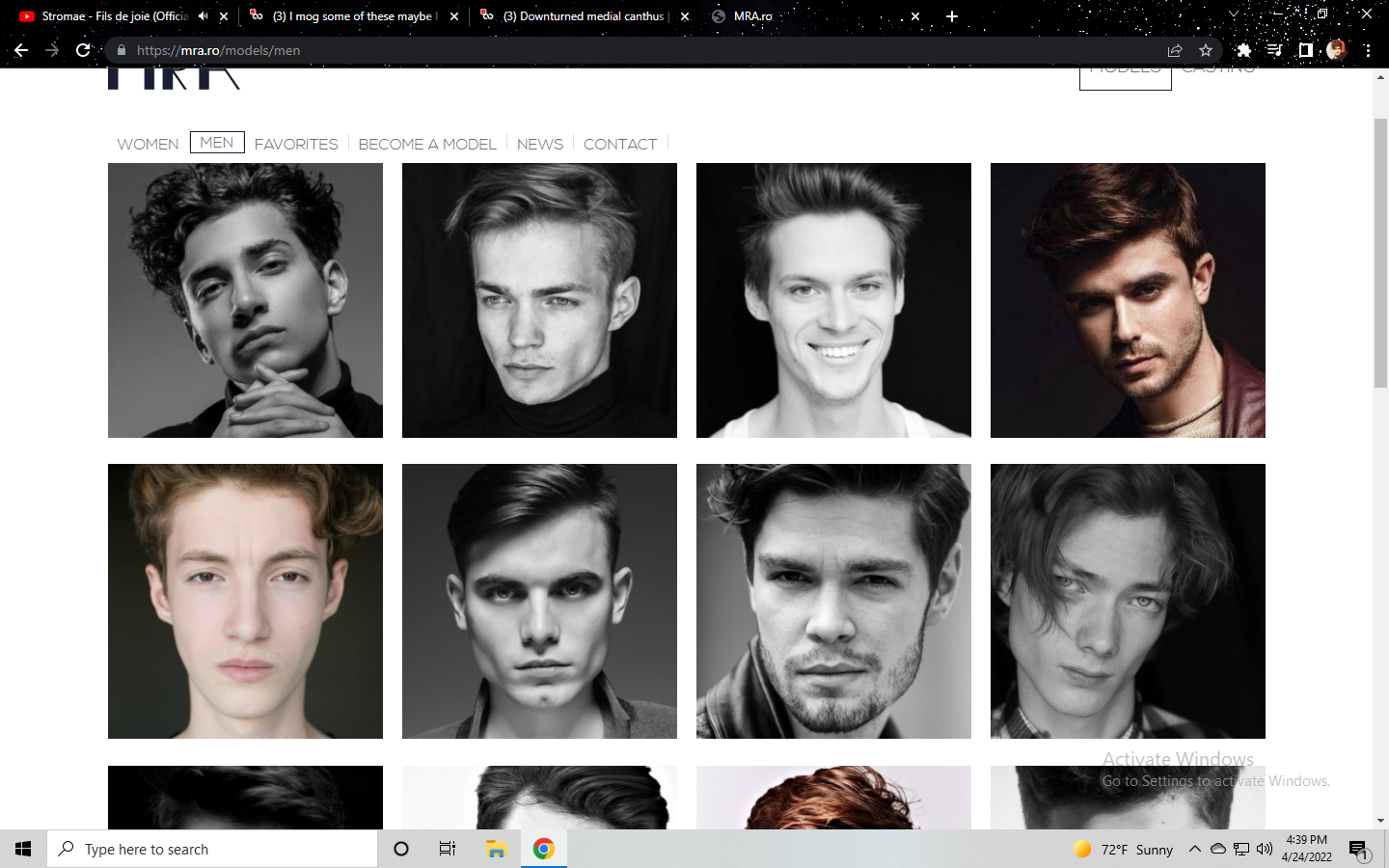This screenshot has width=1389, height=868.
Task: Share this page via address bar icon
Action: pyautogui.click(x=1175, y=50)
